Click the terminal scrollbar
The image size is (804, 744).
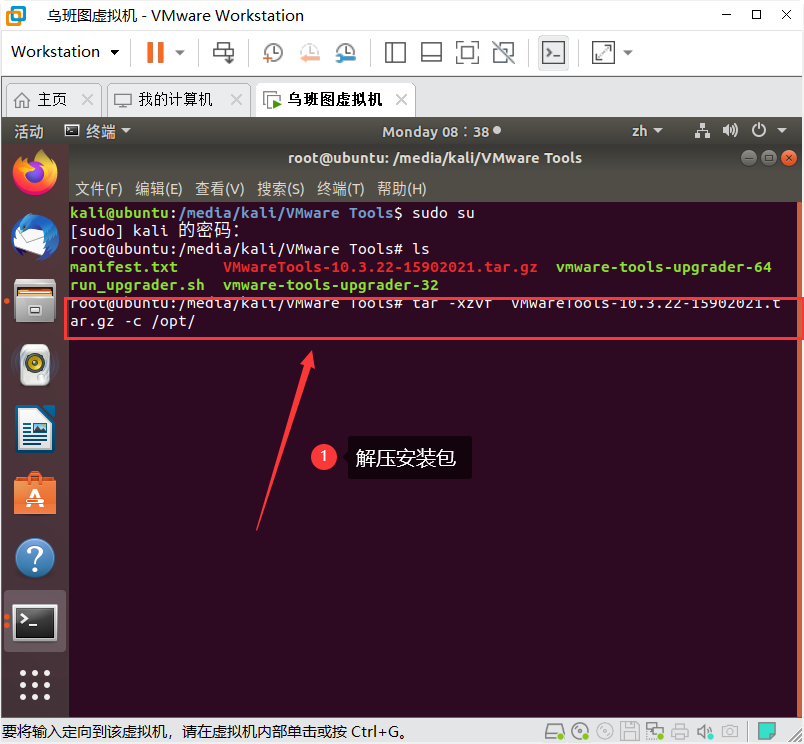(799, 459)
